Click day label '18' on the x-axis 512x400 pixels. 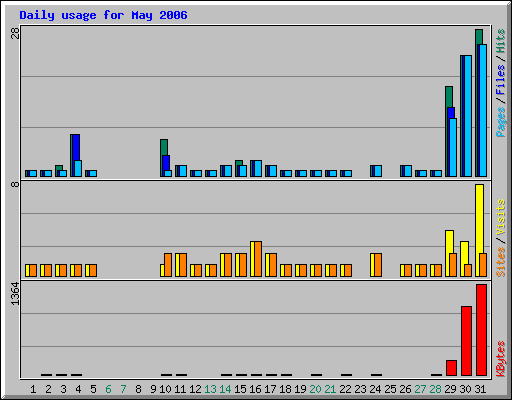(285, 389)
